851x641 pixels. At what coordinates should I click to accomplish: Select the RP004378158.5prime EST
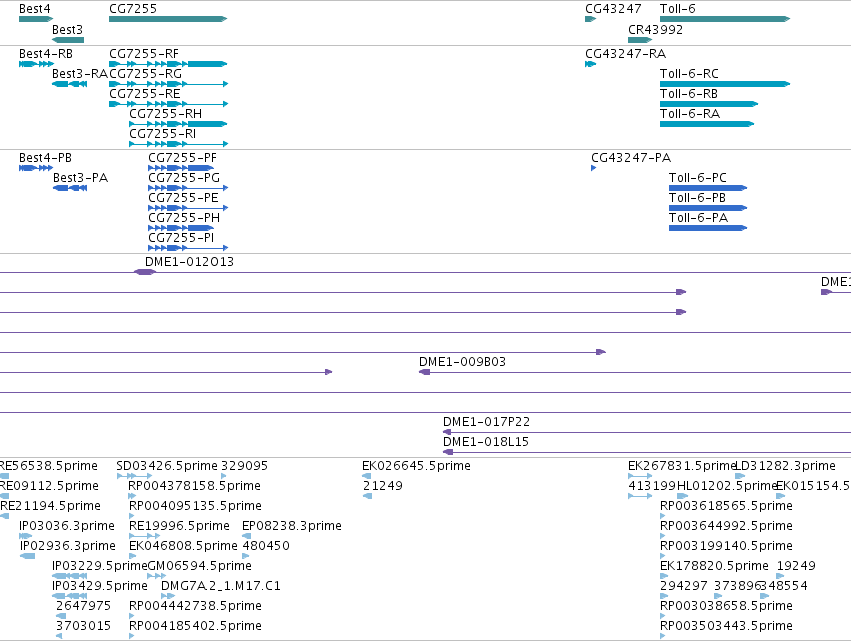[x=132, y=497]
